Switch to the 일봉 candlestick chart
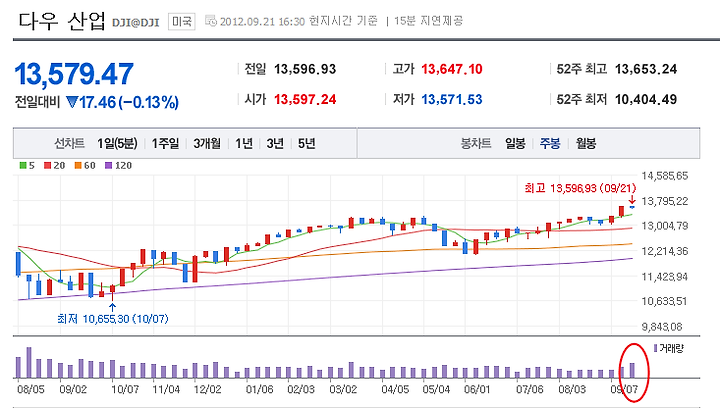Image resolution: width=720 pixels, height=408 pixels. tap(515, 144)
